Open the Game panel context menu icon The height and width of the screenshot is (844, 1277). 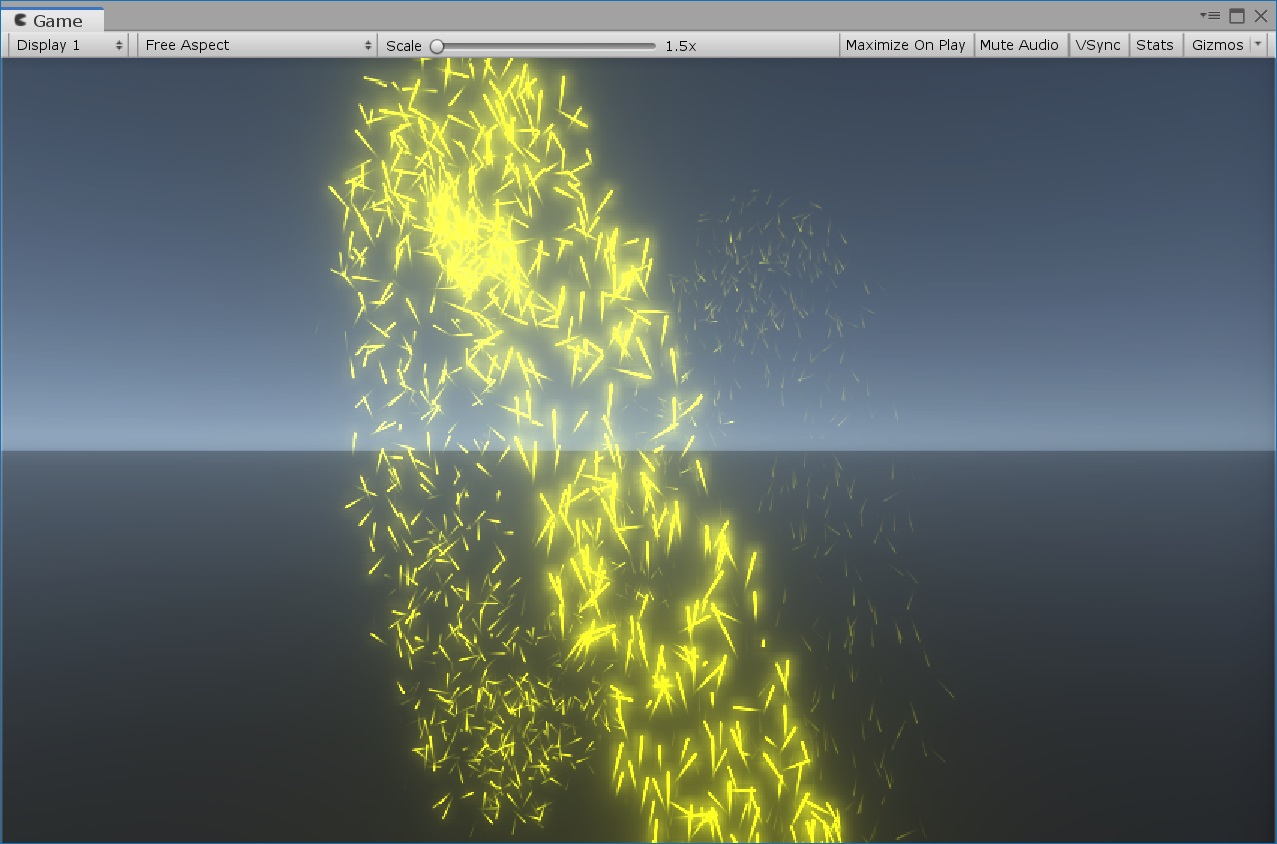point(1210,16)
